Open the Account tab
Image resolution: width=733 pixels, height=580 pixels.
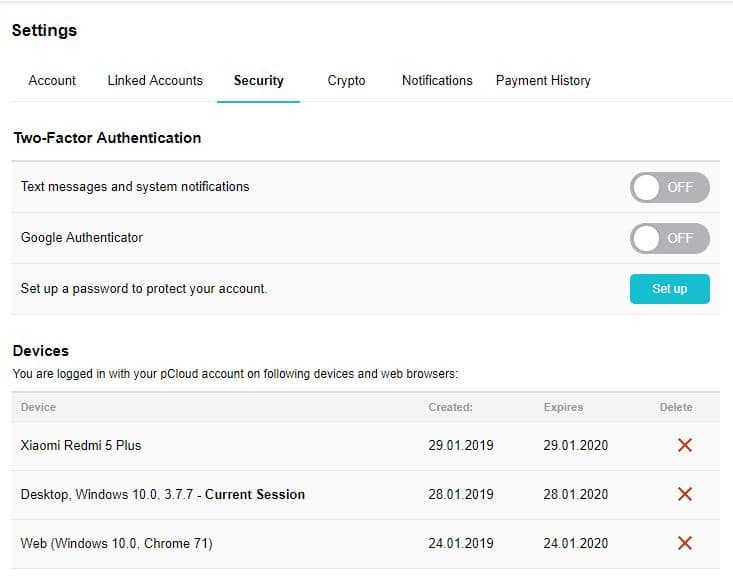(52, 80)
